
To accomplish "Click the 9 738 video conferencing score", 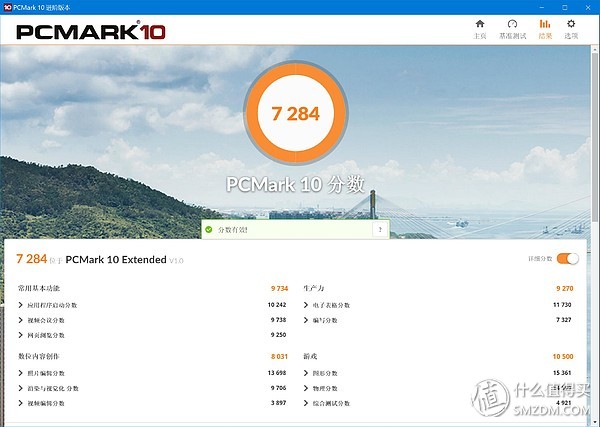I will coord(279,319).
